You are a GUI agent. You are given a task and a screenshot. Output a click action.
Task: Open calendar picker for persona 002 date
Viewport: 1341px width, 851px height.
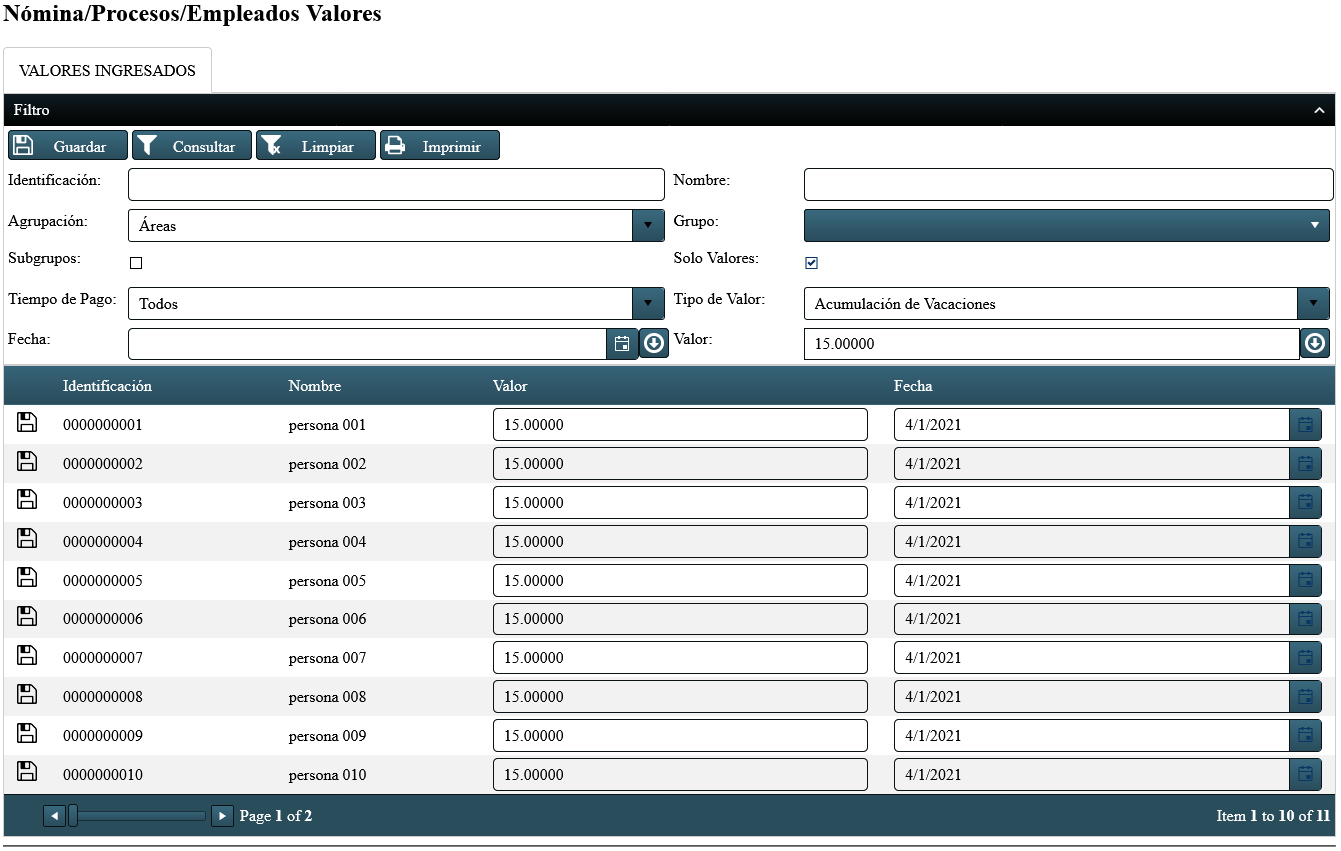click(x=1305, y=464)
